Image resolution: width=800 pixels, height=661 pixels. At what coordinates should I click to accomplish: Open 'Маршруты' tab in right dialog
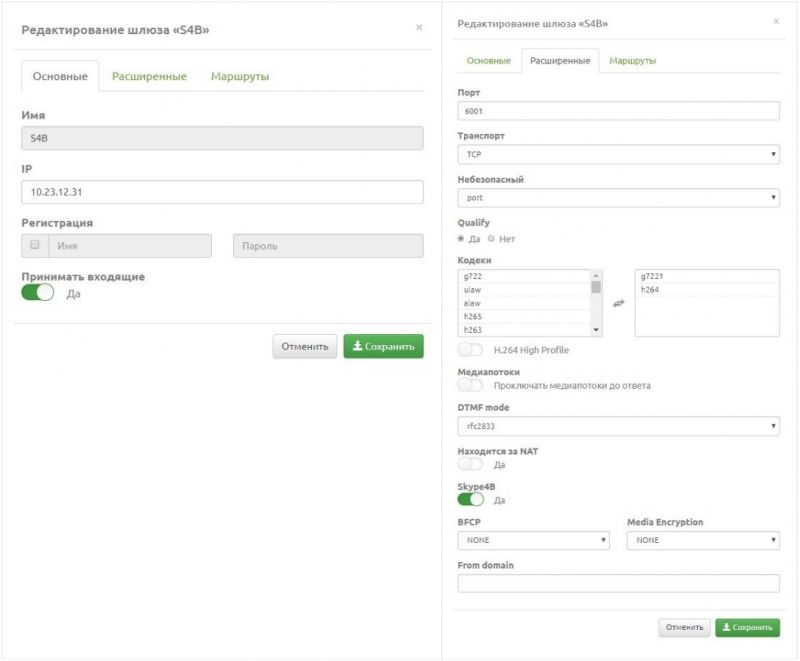633,61
